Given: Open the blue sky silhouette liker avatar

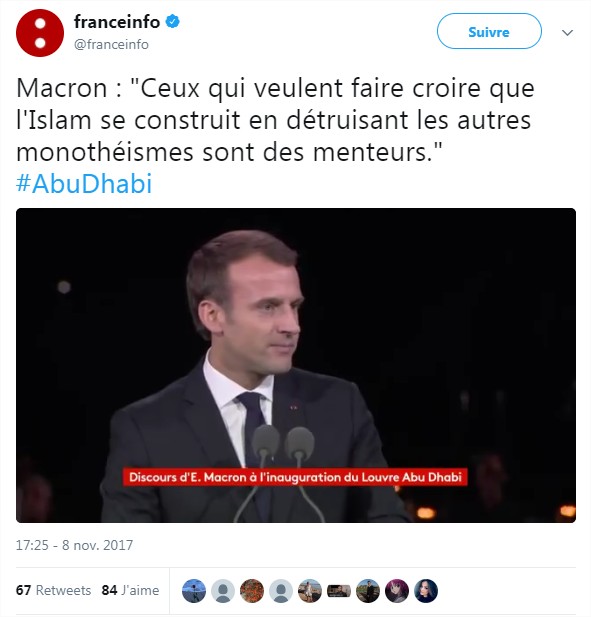Looking at the screenshot, I should pos(194,591).
